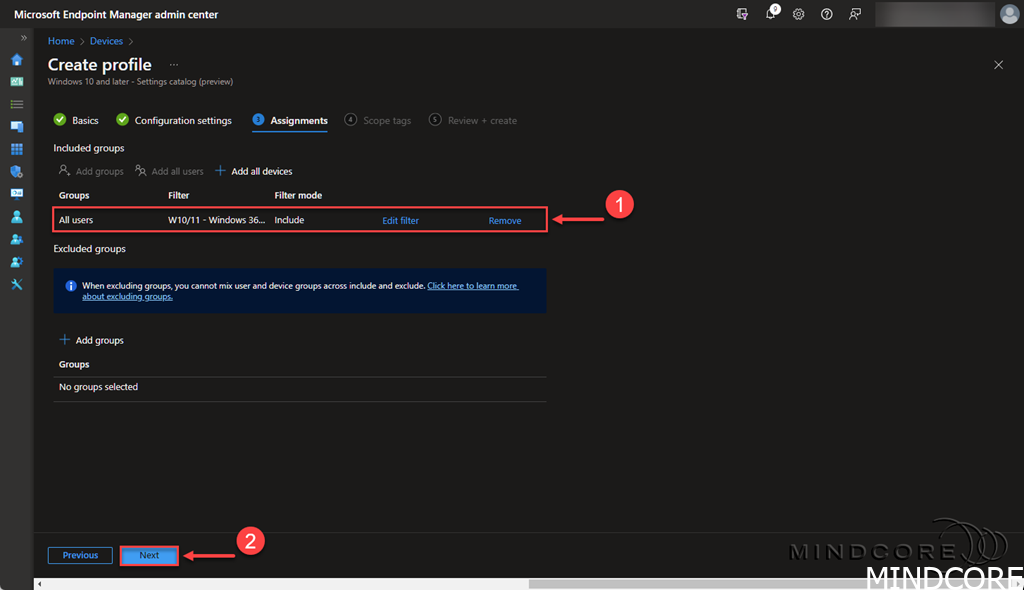Click Edit filter for All users
The image size is (1024, 590).
click(400, 220)
